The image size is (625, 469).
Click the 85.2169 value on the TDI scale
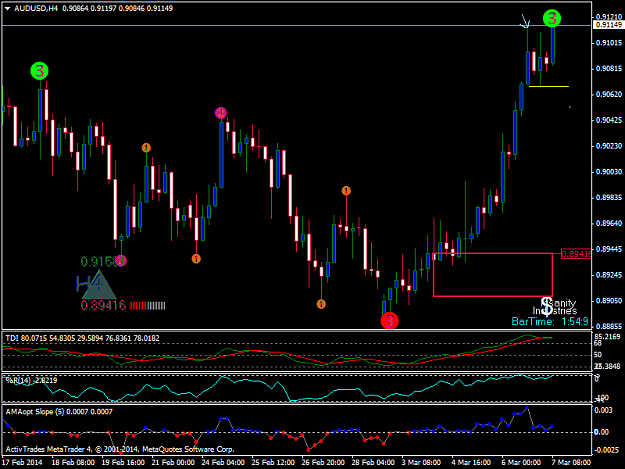[x=607, y=337]
